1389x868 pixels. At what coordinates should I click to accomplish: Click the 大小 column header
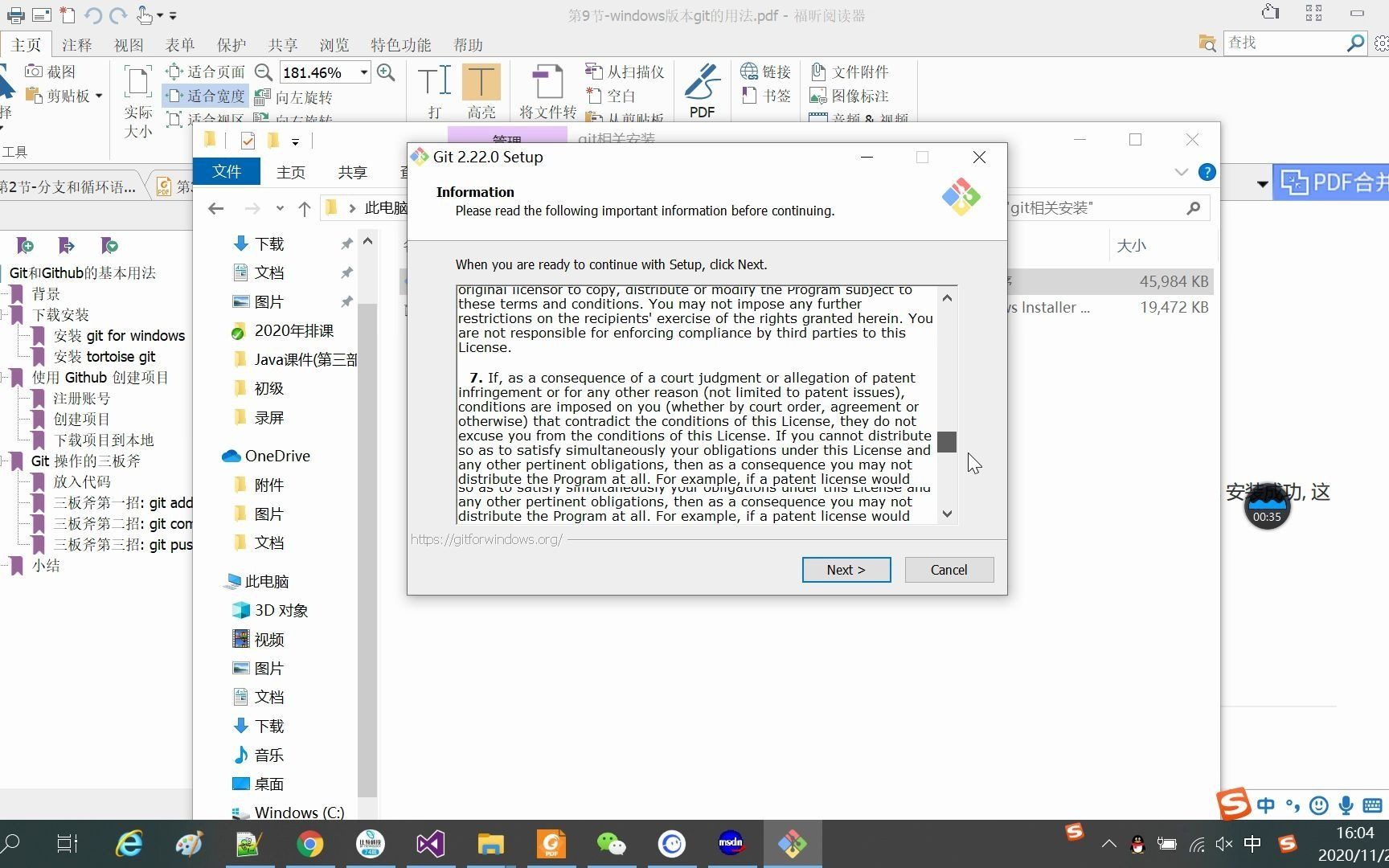[1131, 246]
